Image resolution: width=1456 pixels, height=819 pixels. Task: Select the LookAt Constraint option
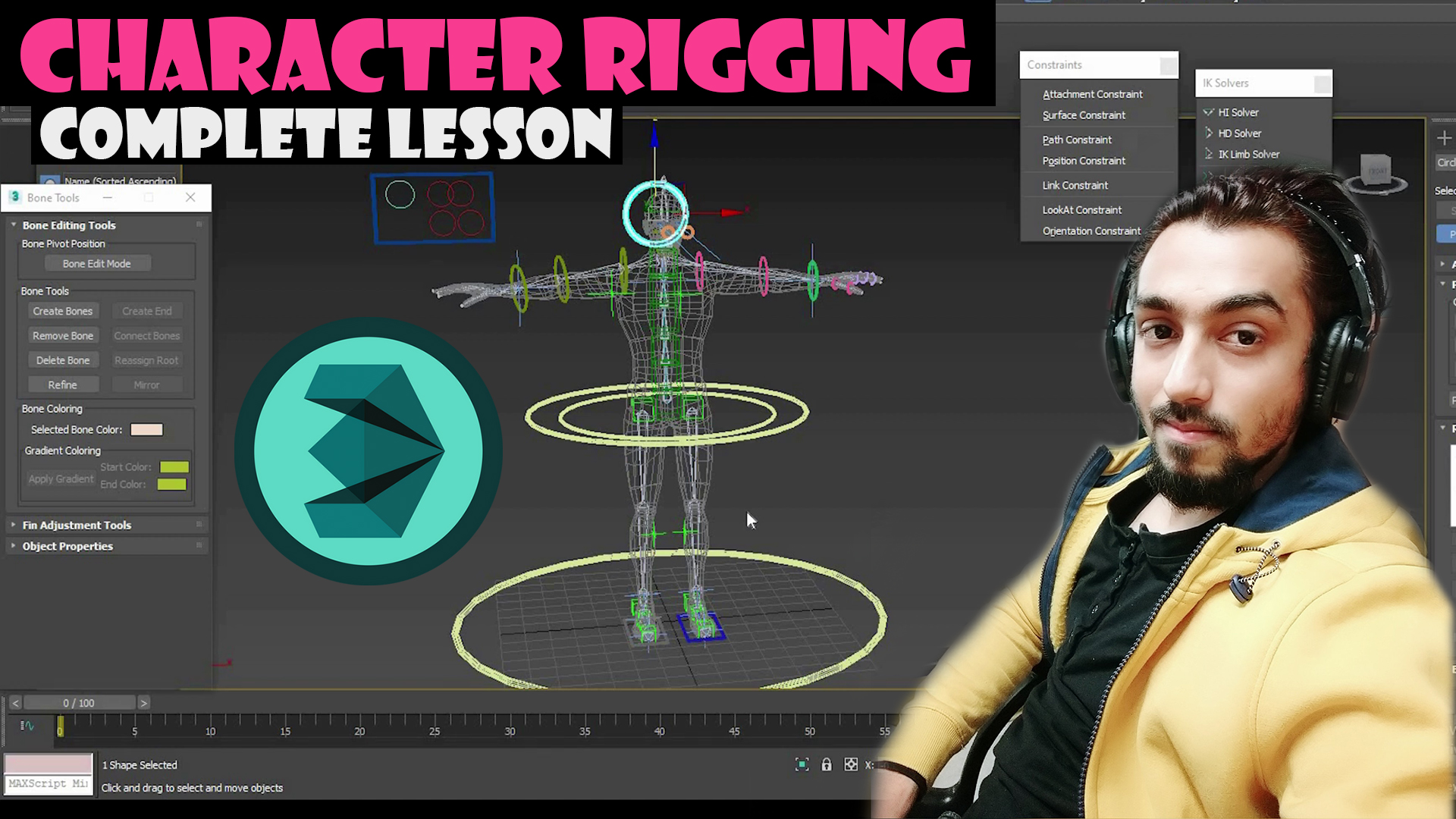[1082, 209]
